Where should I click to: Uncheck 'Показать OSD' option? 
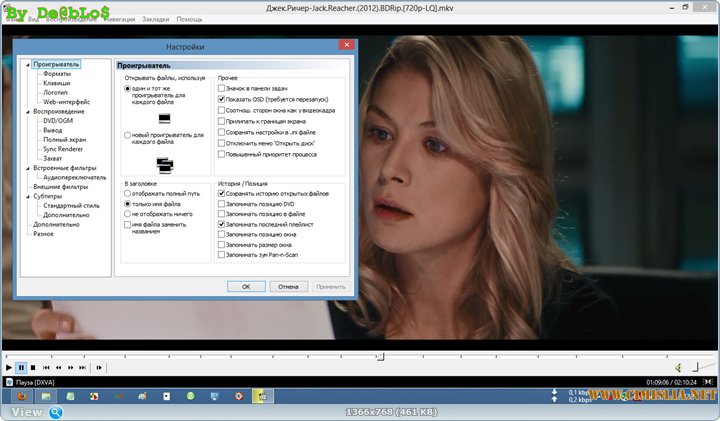click(221, 100)
